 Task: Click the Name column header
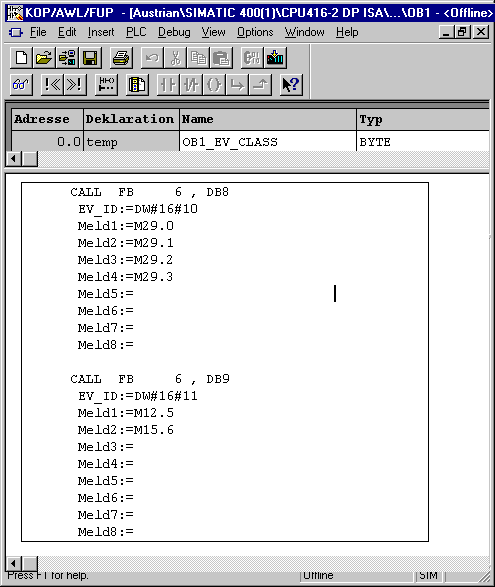268,119
